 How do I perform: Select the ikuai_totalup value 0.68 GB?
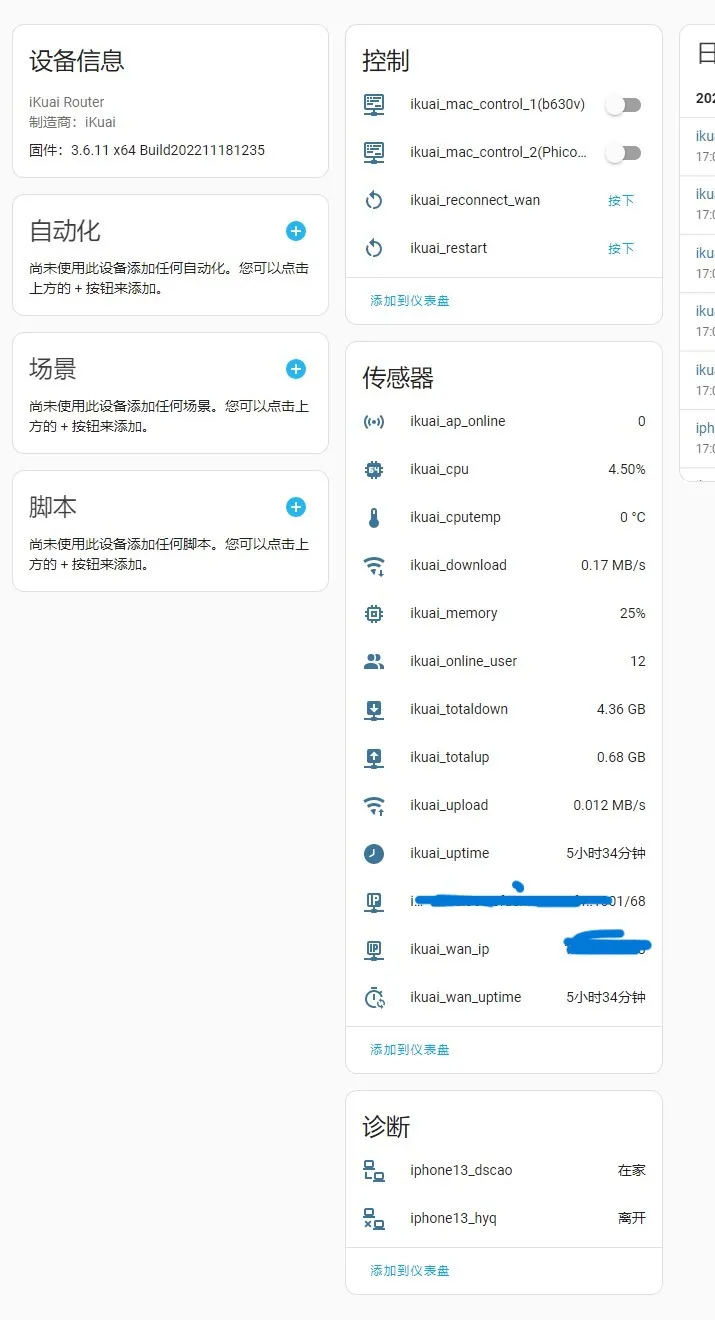pos(621,757)
